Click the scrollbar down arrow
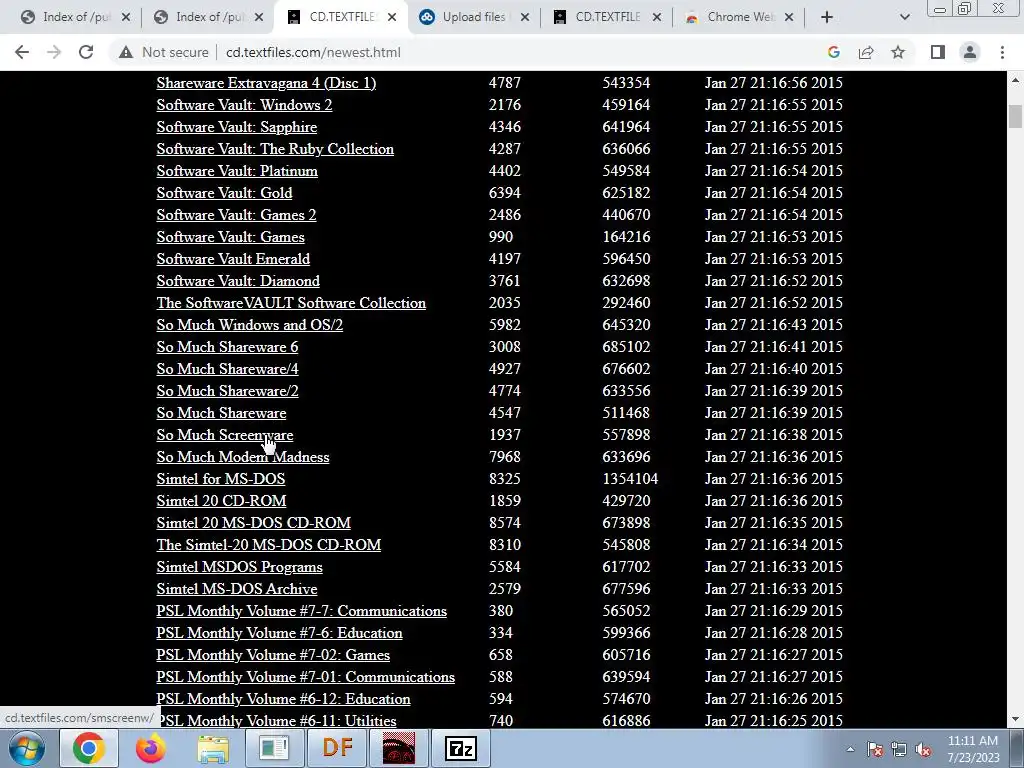Viewport: 1024px width, 768px height. coord(1015,719)
